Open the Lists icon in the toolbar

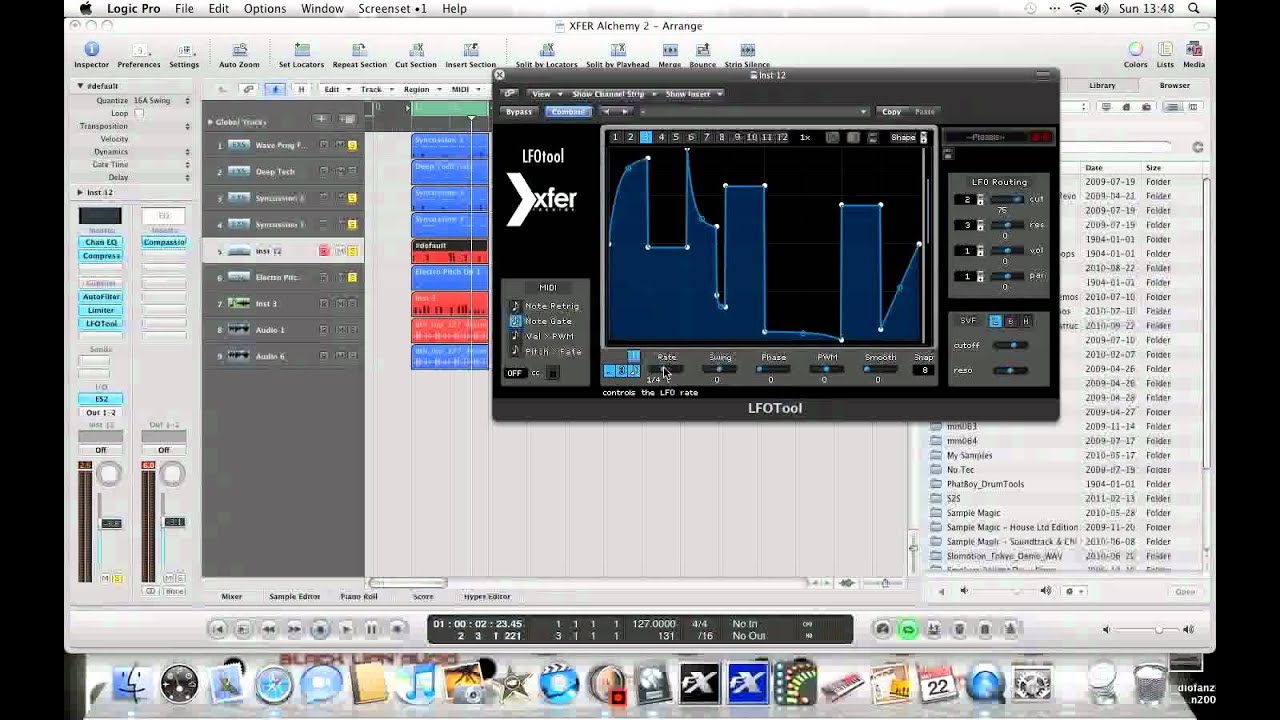(1165, 49)
